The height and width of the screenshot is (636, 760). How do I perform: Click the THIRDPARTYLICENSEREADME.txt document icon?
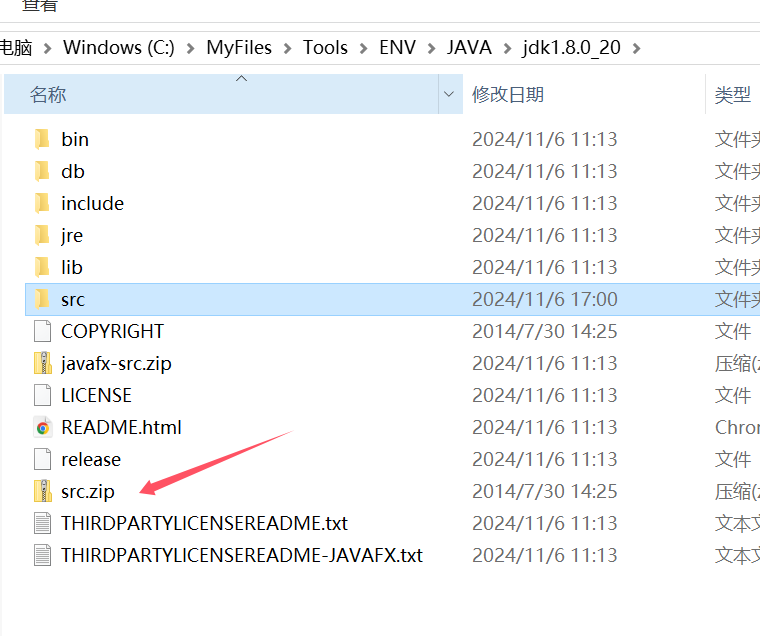[42, 523]
